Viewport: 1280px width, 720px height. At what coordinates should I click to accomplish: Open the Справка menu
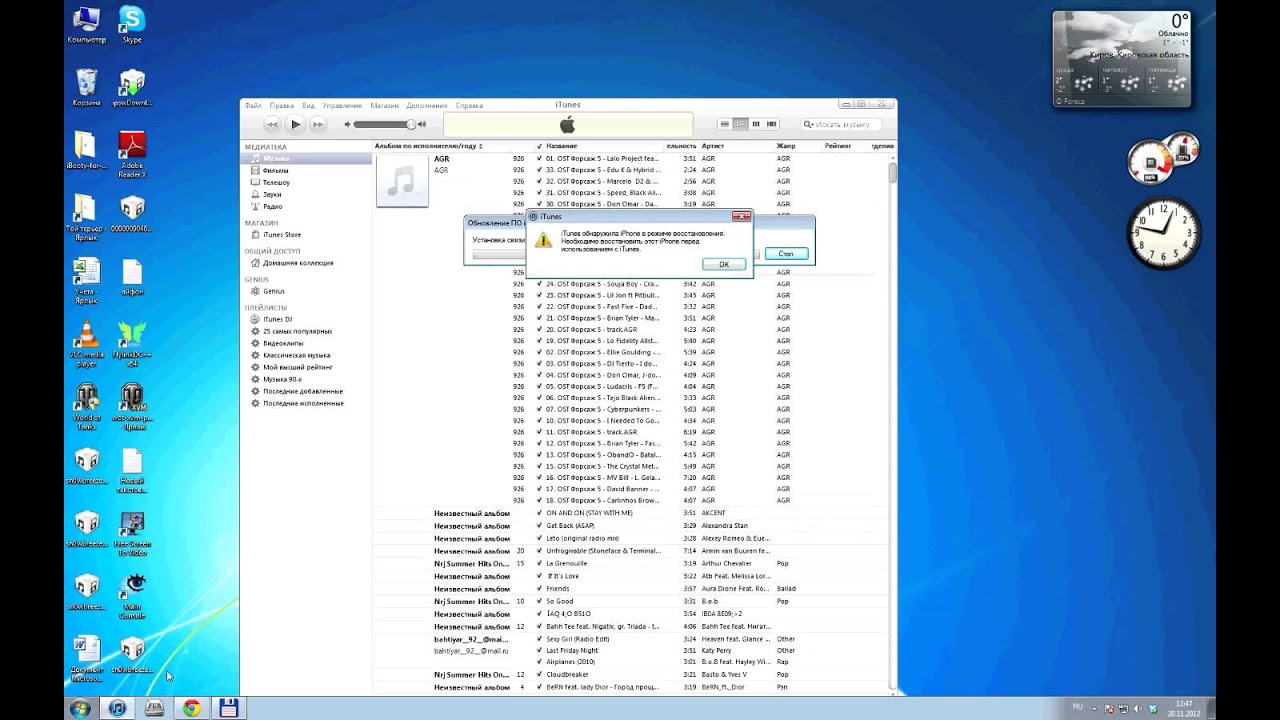click(469, 105)
